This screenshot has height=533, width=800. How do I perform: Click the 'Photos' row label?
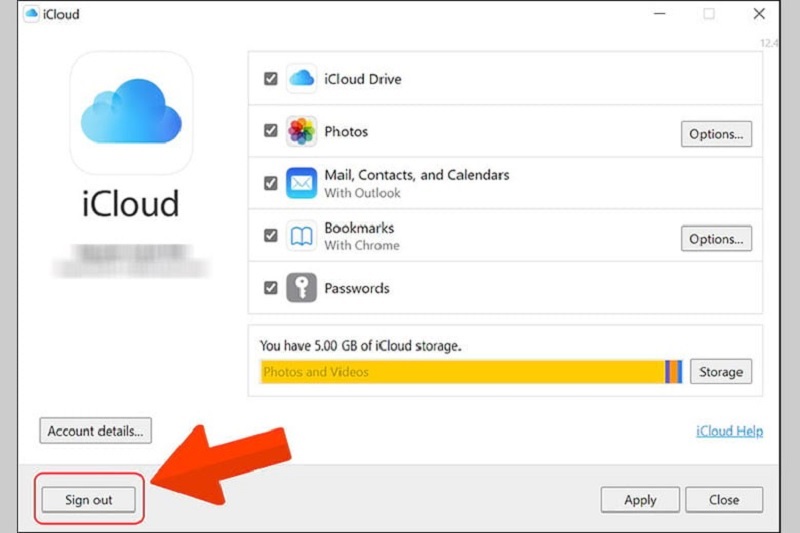346,132
